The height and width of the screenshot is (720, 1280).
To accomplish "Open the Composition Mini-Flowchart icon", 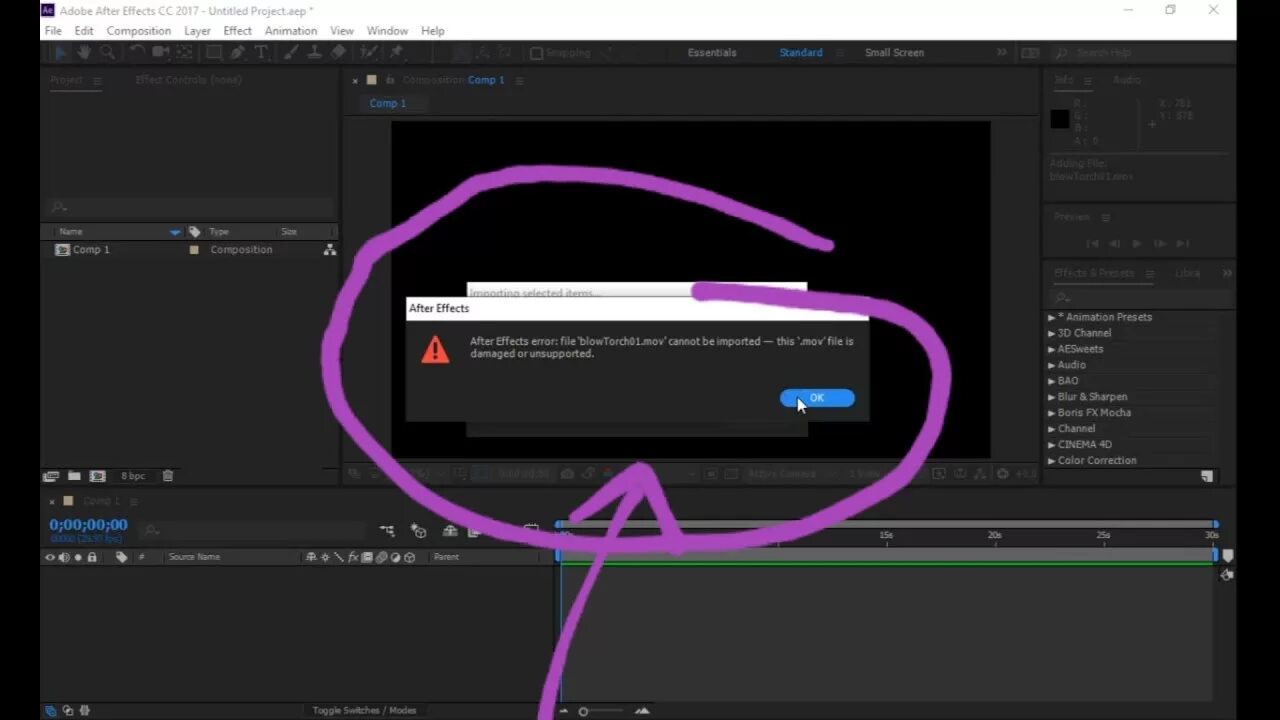I will [387, 531].
